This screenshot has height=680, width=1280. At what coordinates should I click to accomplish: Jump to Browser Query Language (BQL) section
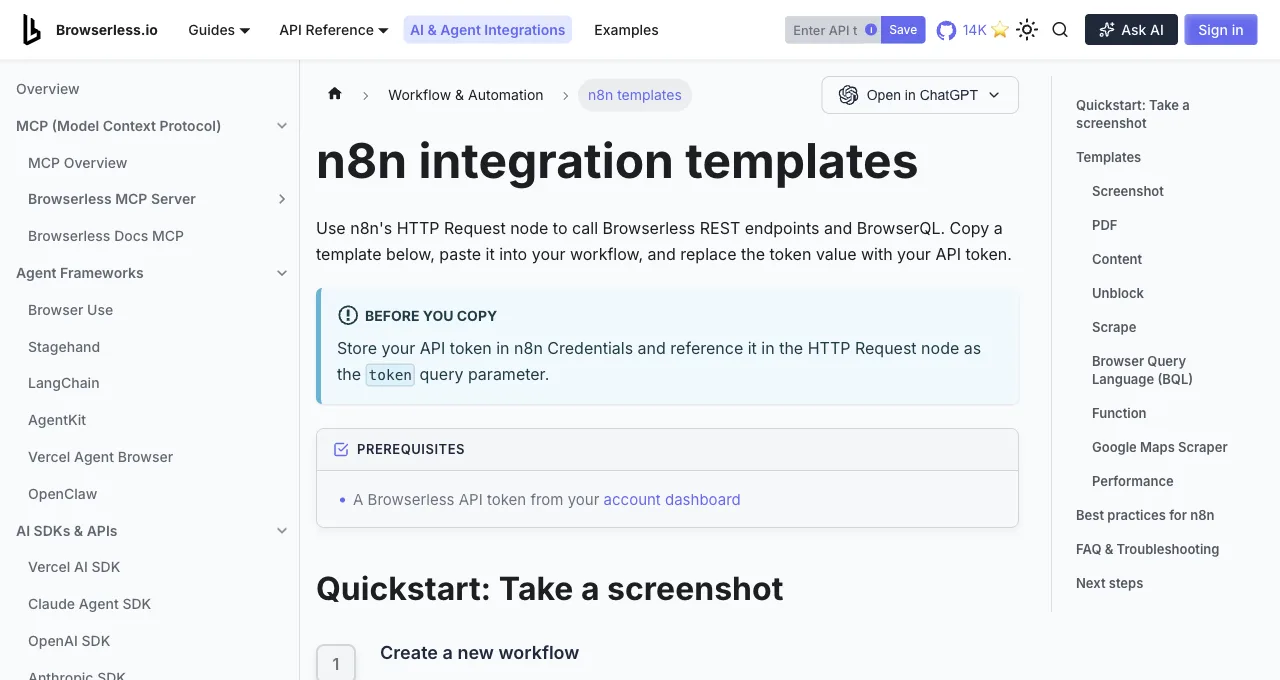pyautogui.click(x=1142, y=370)
